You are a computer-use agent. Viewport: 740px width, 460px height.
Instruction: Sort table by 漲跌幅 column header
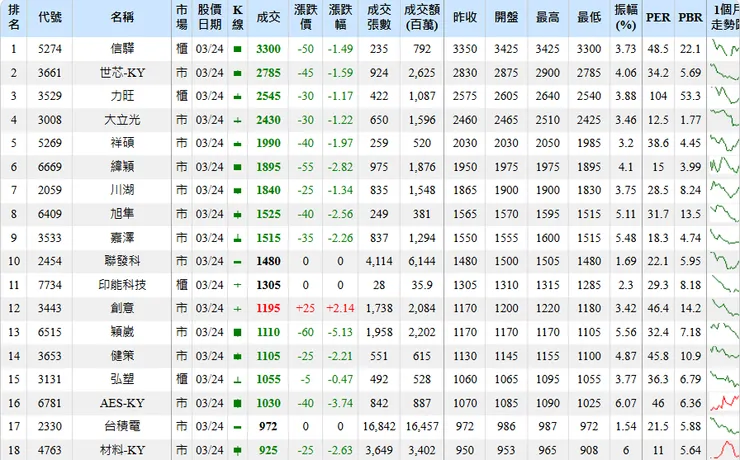340,17
